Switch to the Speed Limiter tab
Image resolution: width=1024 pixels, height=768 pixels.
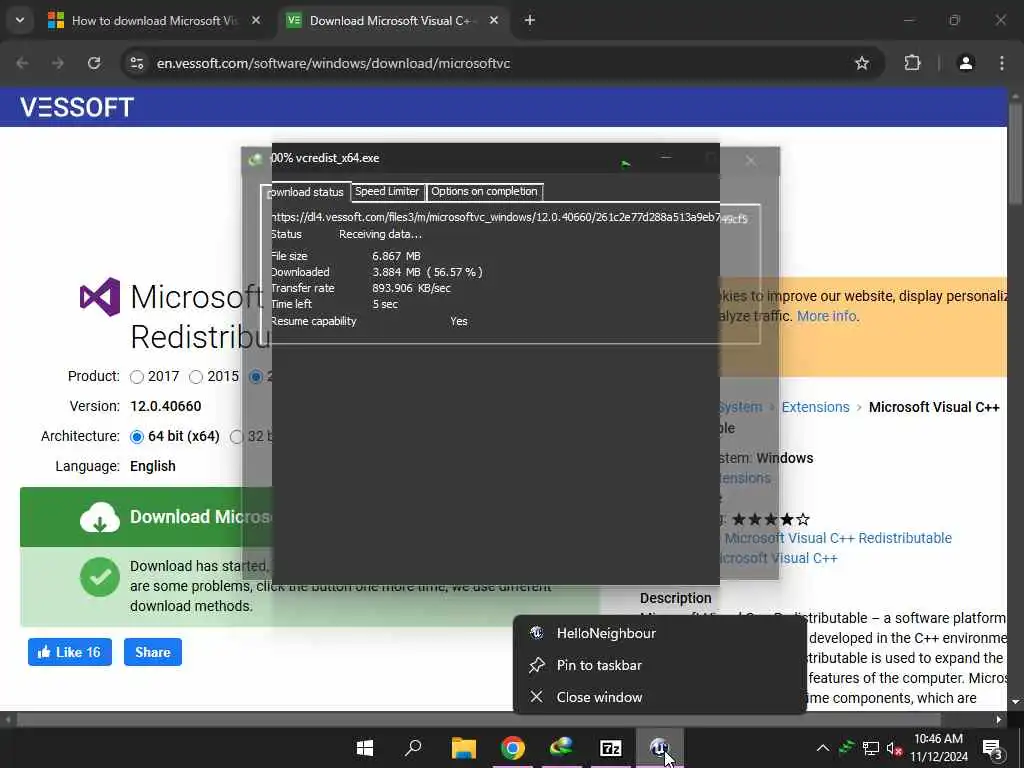coord(387,191)
